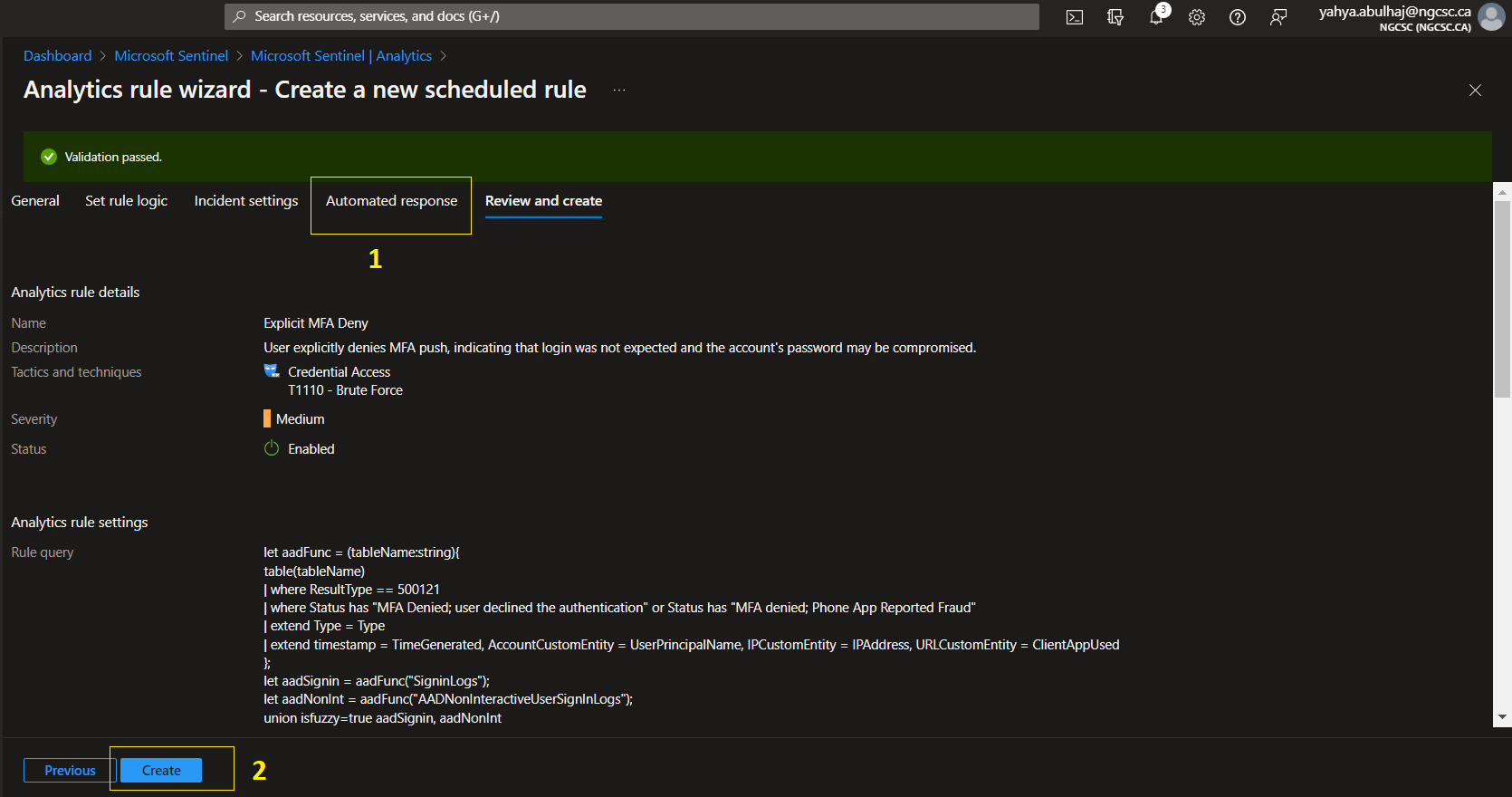Click the 'Medium' severity value

coord(300,419)
